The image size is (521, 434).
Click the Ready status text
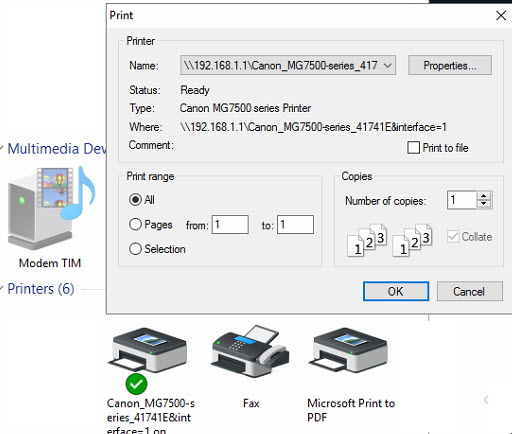tap(195, 90)
